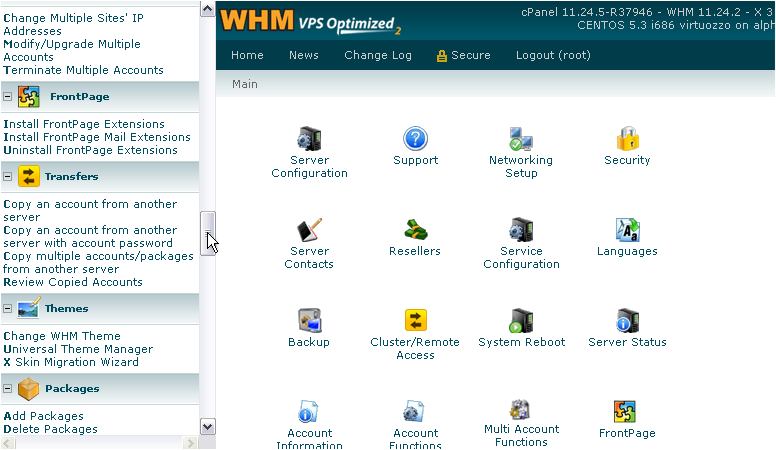Viewport: 776px width, 450px height.
Task: Click the sidebar vertical scrollbar thumb
Action: [x=207, y=233]
